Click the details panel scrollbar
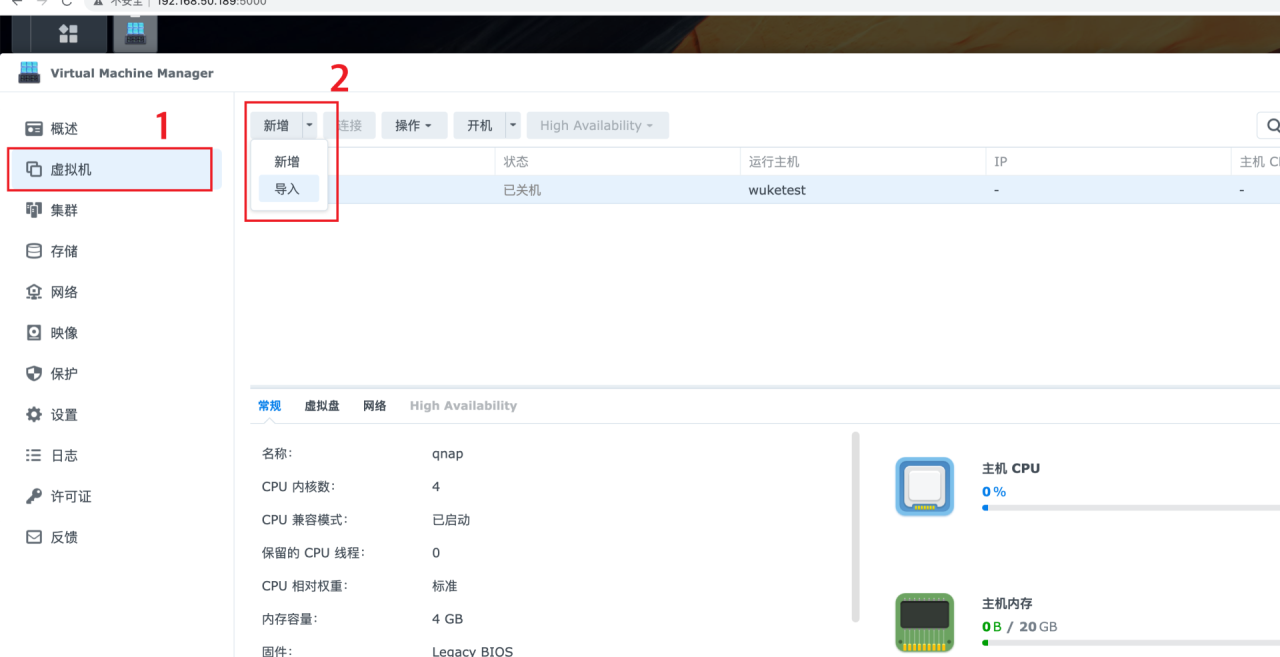The height and width of the screenshot is (657, 1280). (x=855, y=527)
